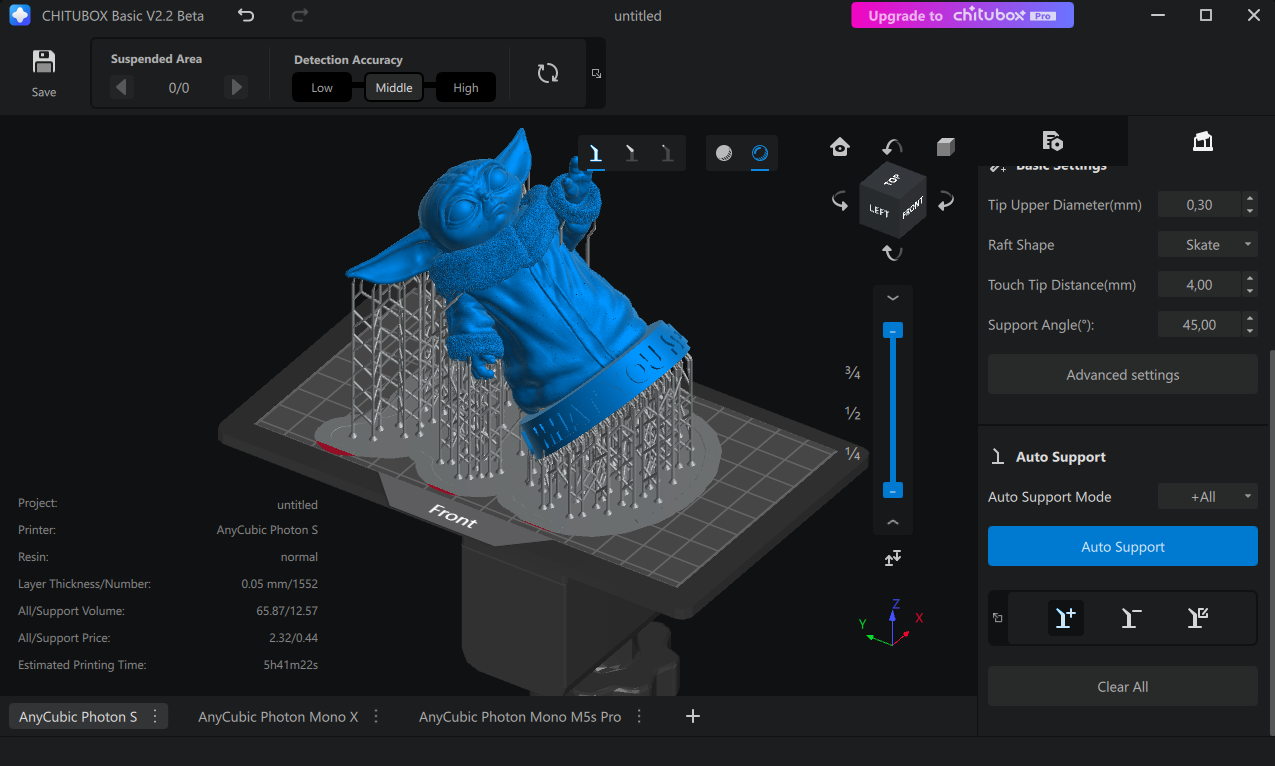
Task: Click the top handle of layer slider
Action: click(893, 330)
